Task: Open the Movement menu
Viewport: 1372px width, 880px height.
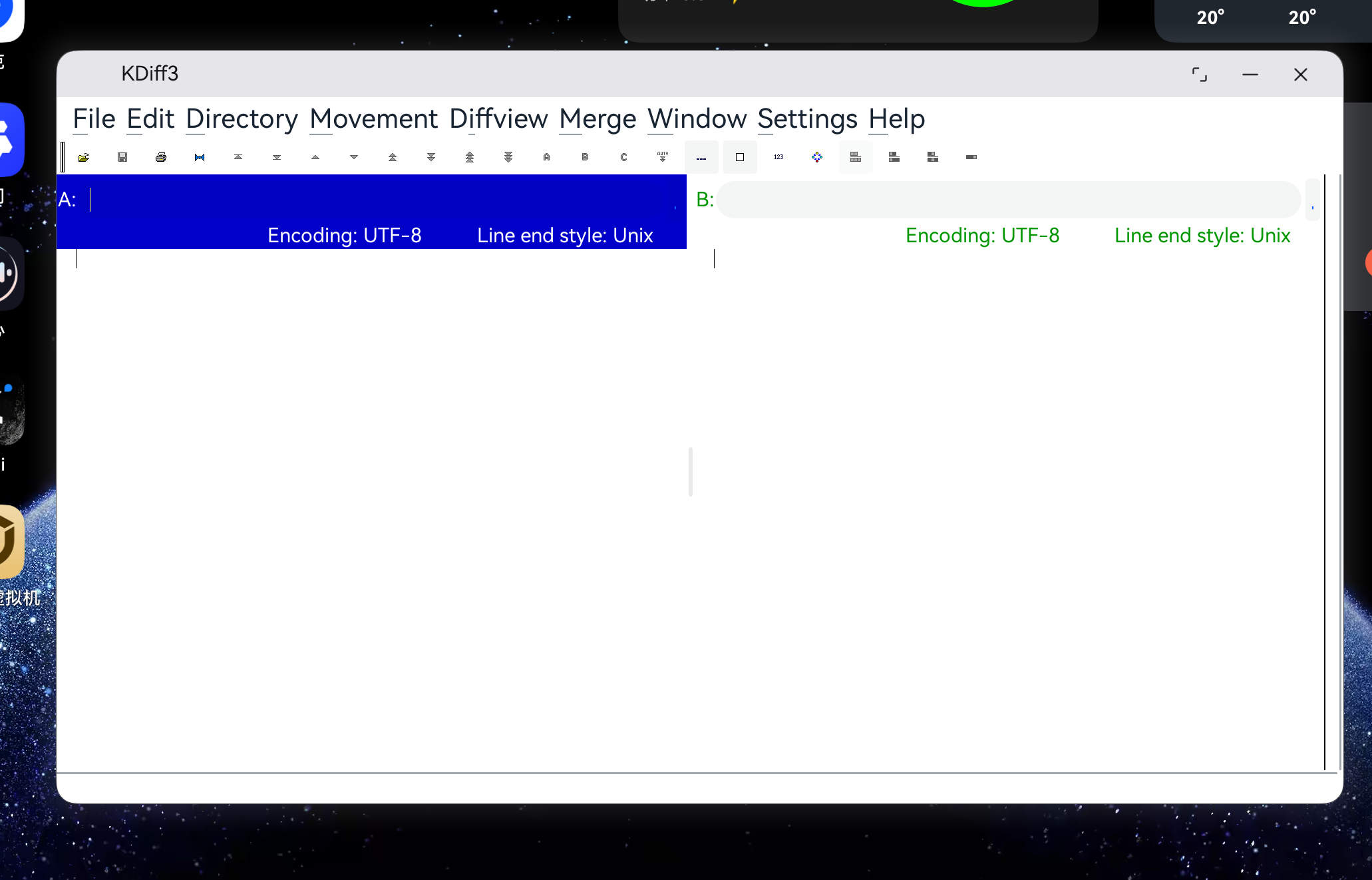Action: point(373,119)
